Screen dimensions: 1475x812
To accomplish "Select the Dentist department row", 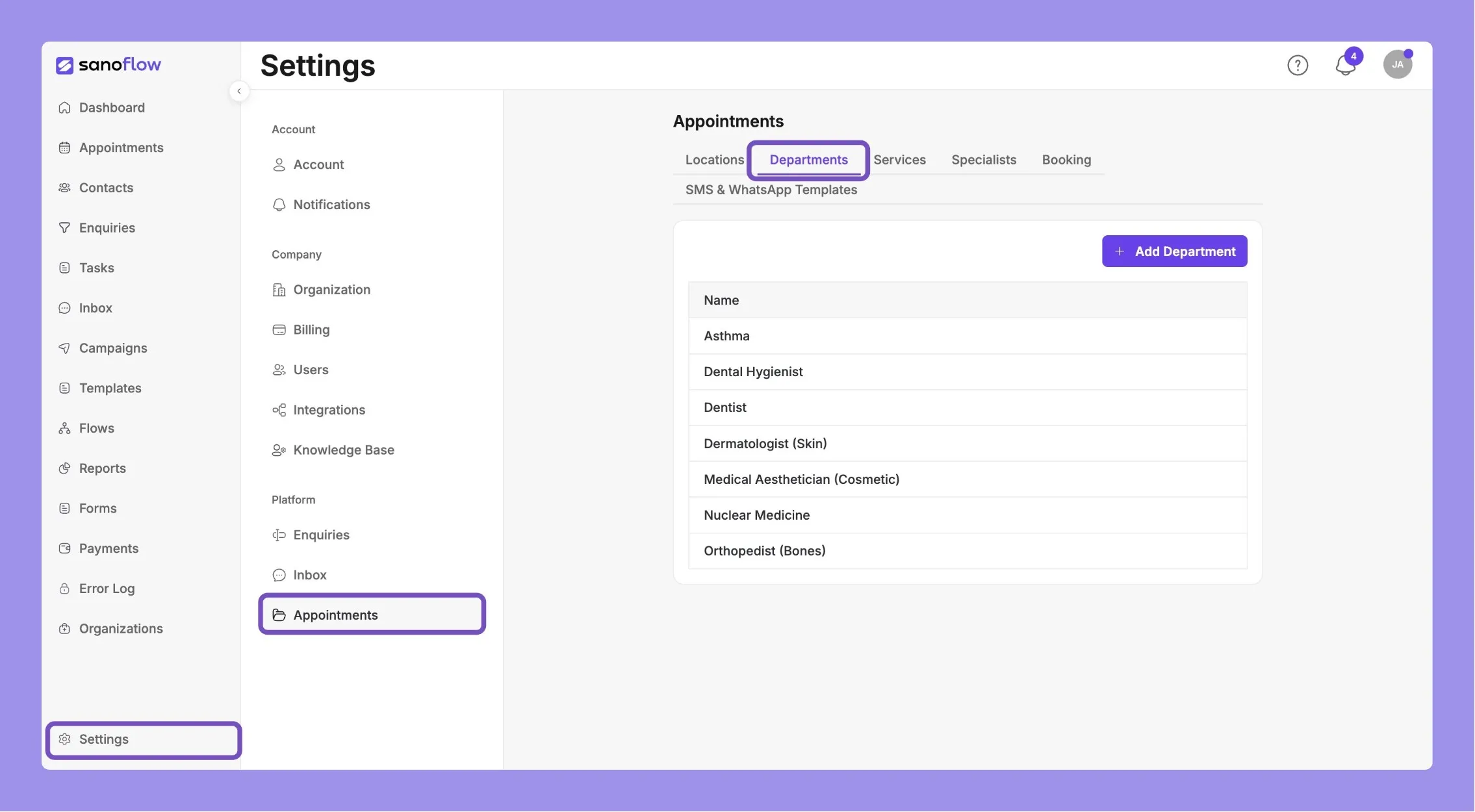I will [967, 408].
